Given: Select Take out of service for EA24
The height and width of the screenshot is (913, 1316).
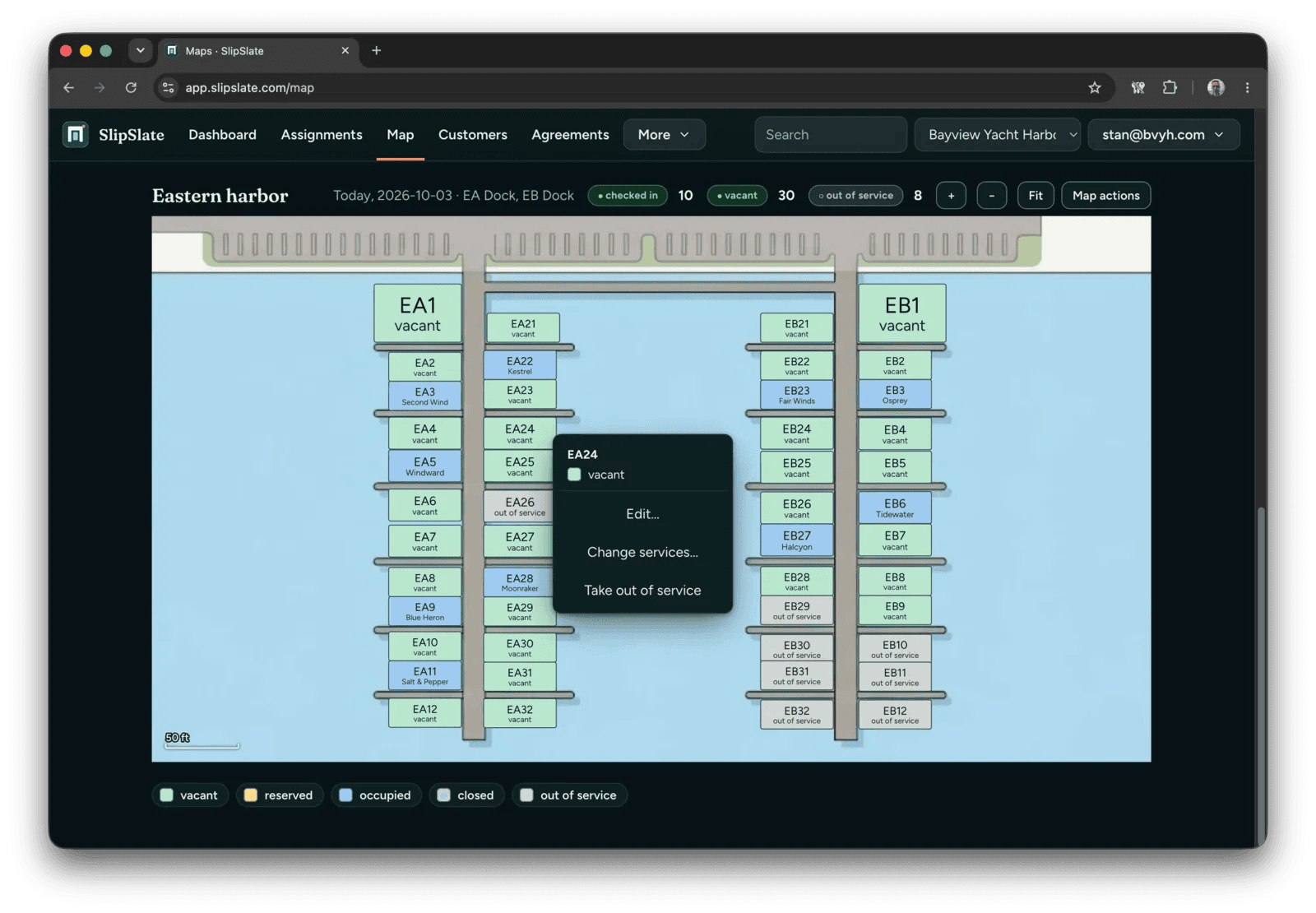Looking at the screenshot, I should (642, 590).
